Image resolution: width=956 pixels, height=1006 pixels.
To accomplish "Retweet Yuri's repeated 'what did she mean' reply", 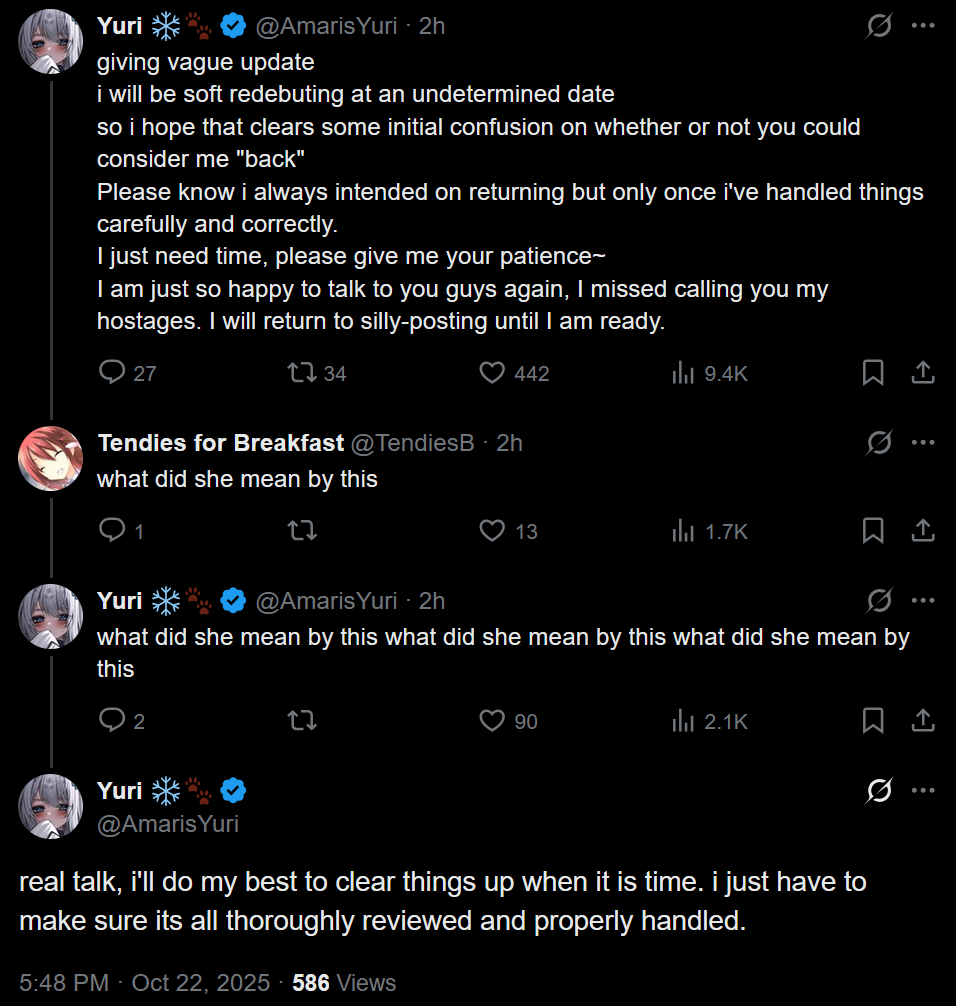I will (301, 720).
